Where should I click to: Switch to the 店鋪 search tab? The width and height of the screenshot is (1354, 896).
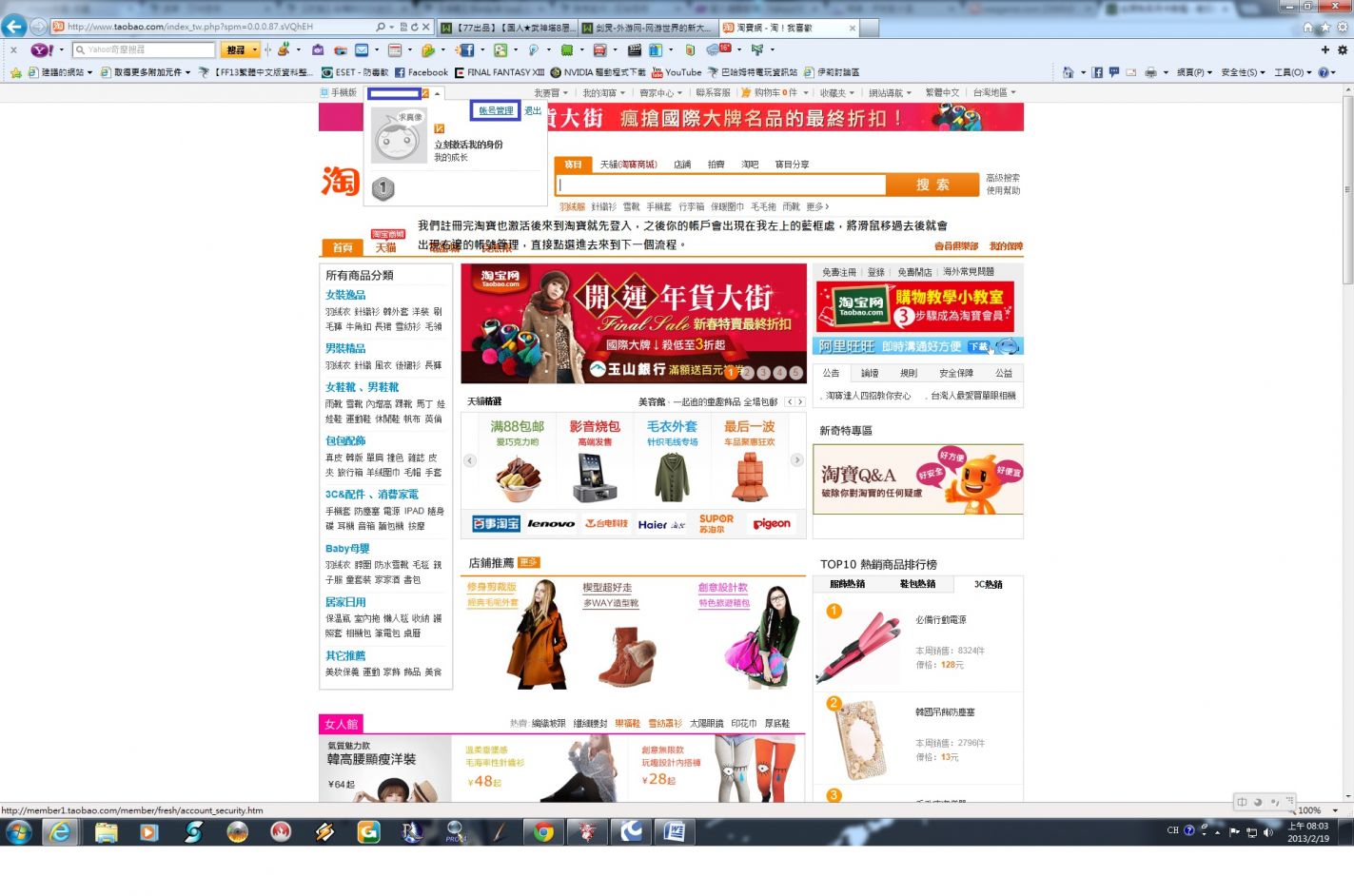tap(682, 165)
